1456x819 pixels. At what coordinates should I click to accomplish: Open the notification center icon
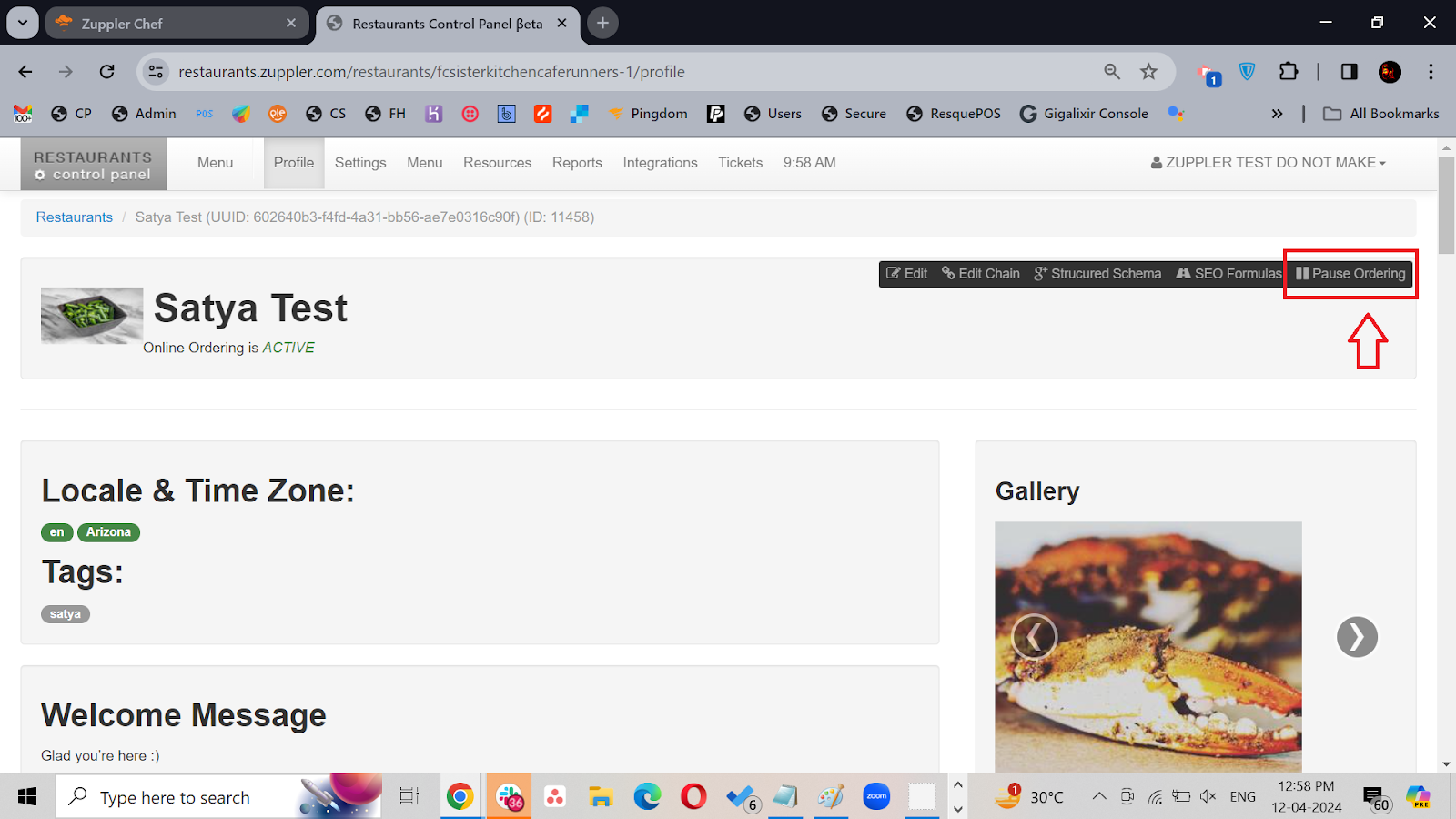[1376, 799]
